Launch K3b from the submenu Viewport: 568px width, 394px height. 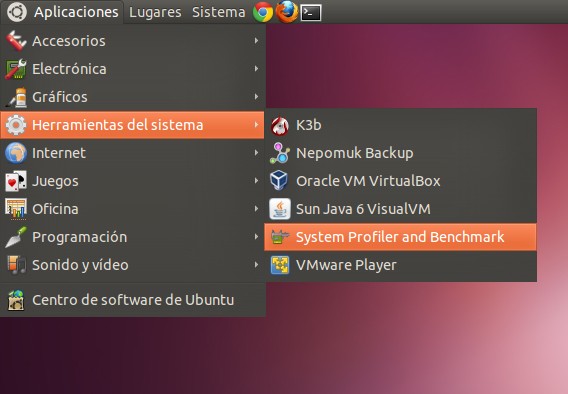[400, 125]
